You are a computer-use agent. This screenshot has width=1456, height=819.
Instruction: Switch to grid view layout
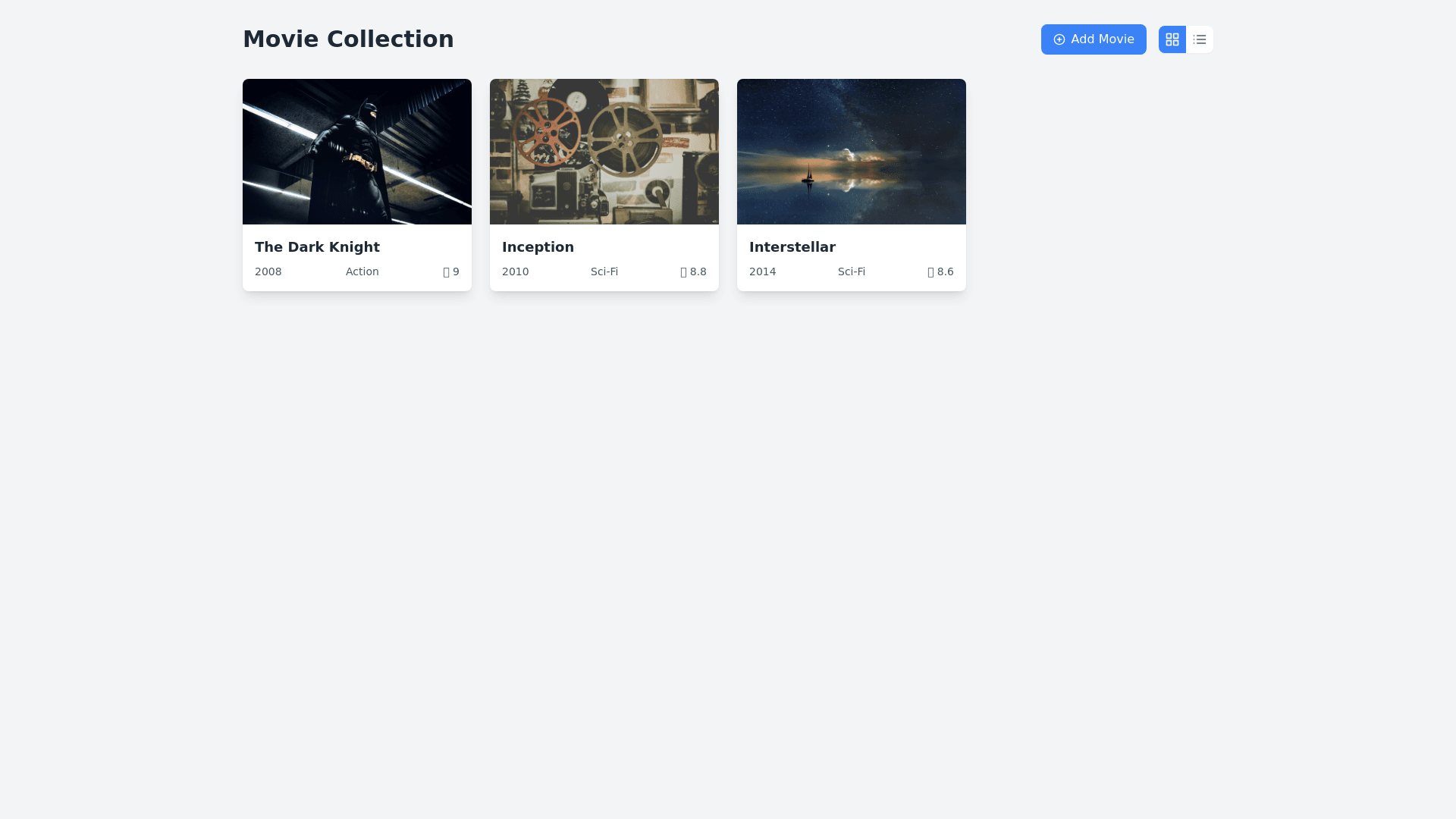click(1172, 39)
